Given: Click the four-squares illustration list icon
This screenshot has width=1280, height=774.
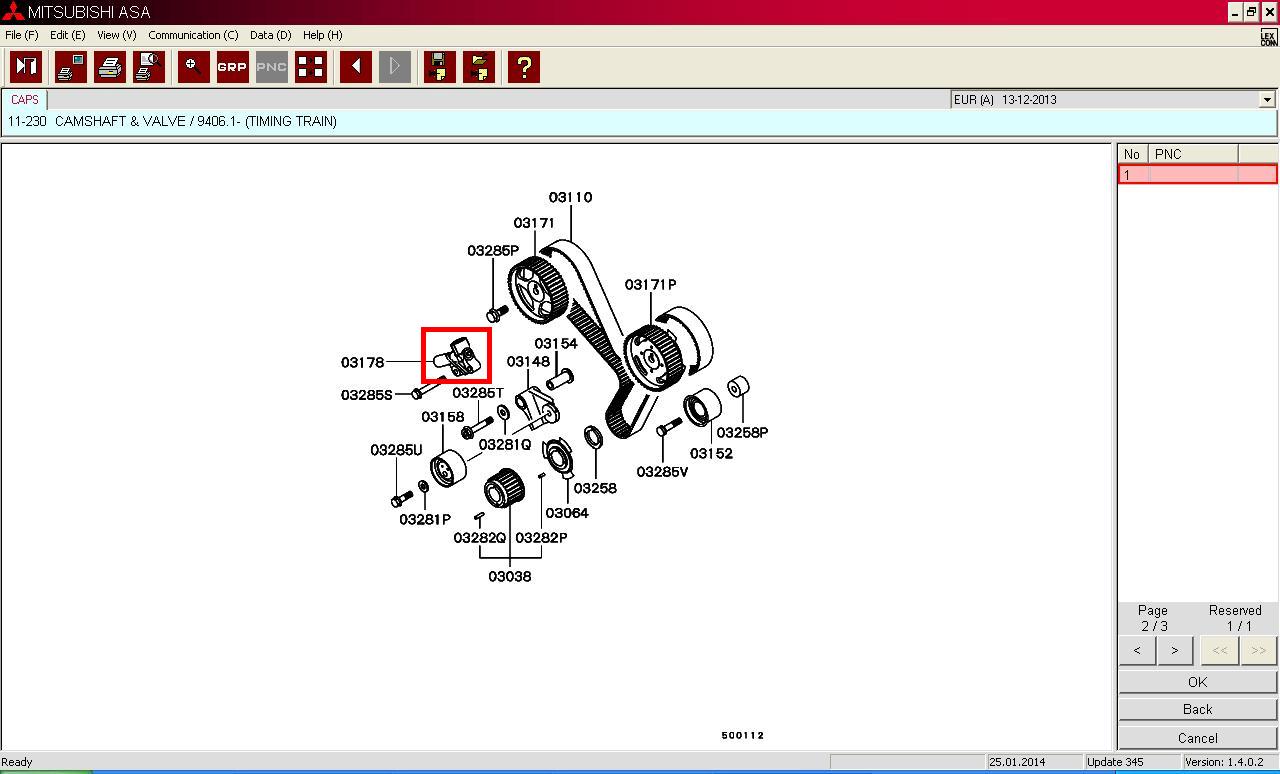Looking at the screenshot, I should [311, 67].
